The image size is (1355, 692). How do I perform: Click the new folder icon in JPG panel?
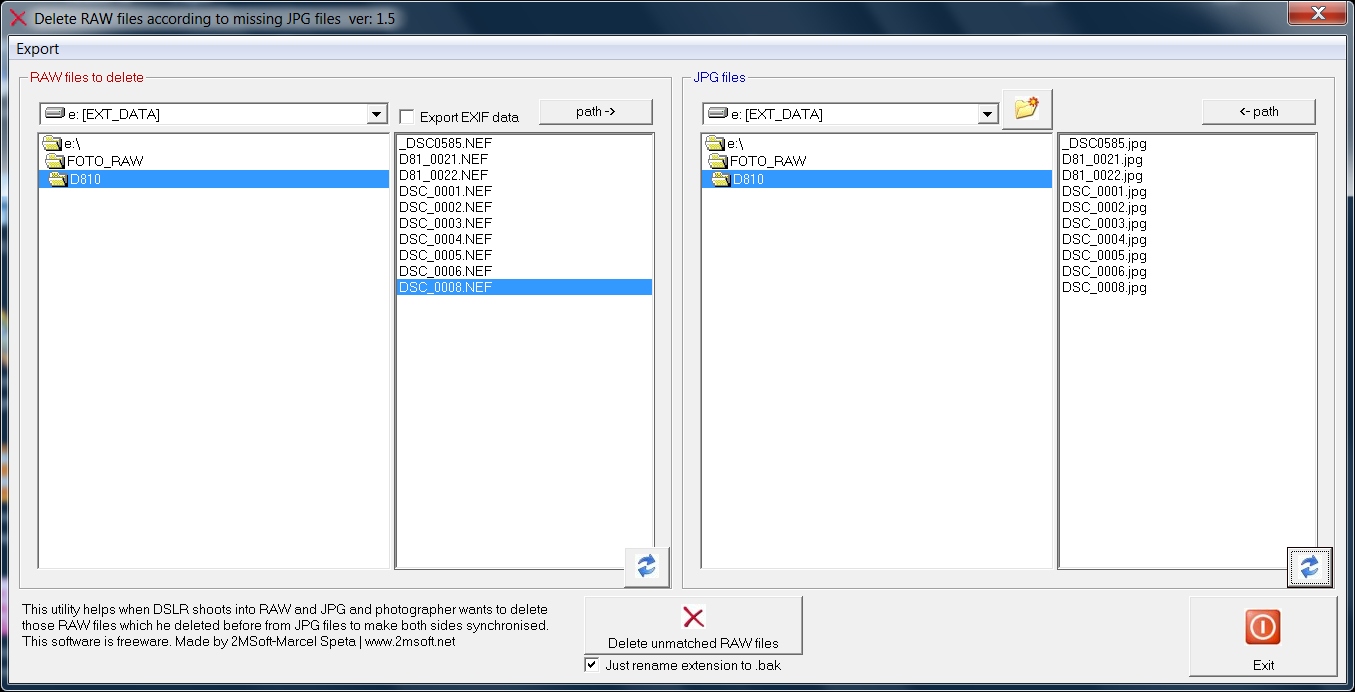pos(1027,109)
